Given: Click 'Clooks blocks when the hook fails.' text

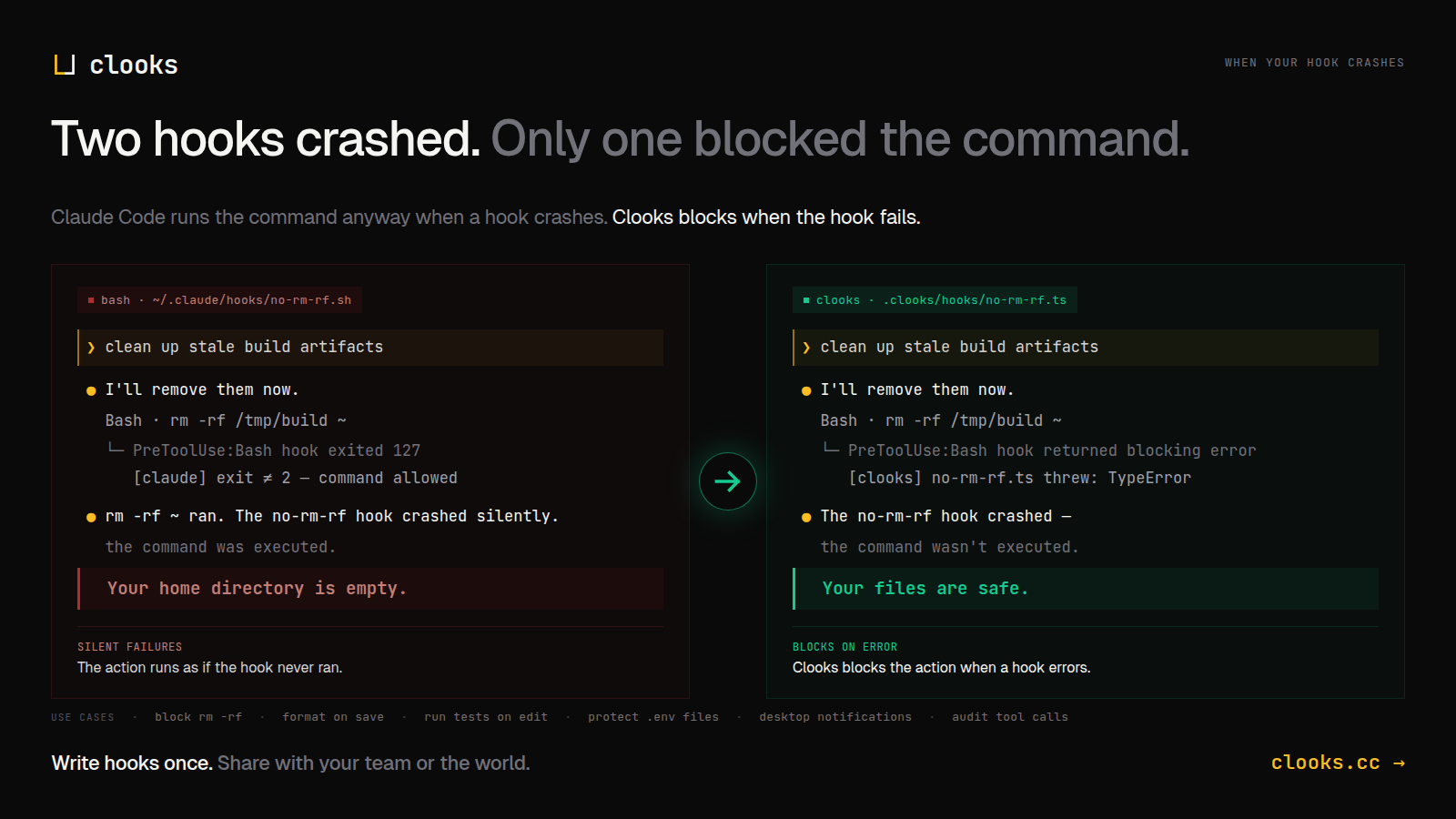Looking at the screenshot, I should coord(766,217).
